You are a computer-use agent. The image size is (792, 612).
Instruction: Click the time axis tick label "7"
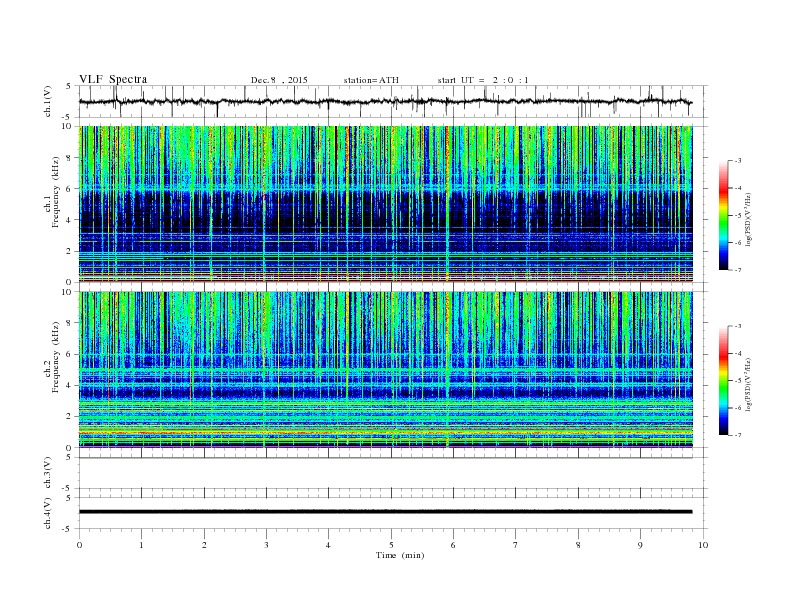[516, 545]
